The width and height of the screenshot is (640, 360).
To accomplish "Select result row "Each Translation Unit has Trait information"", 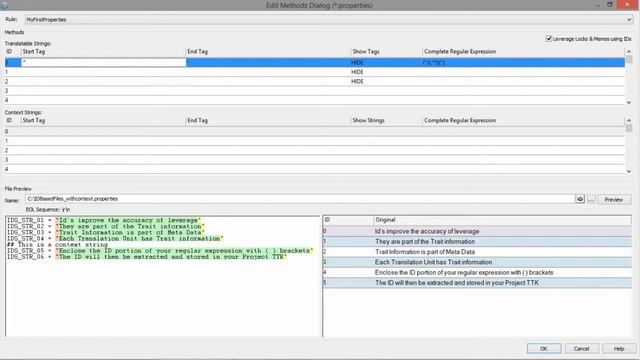I will [x=477, y=262].
